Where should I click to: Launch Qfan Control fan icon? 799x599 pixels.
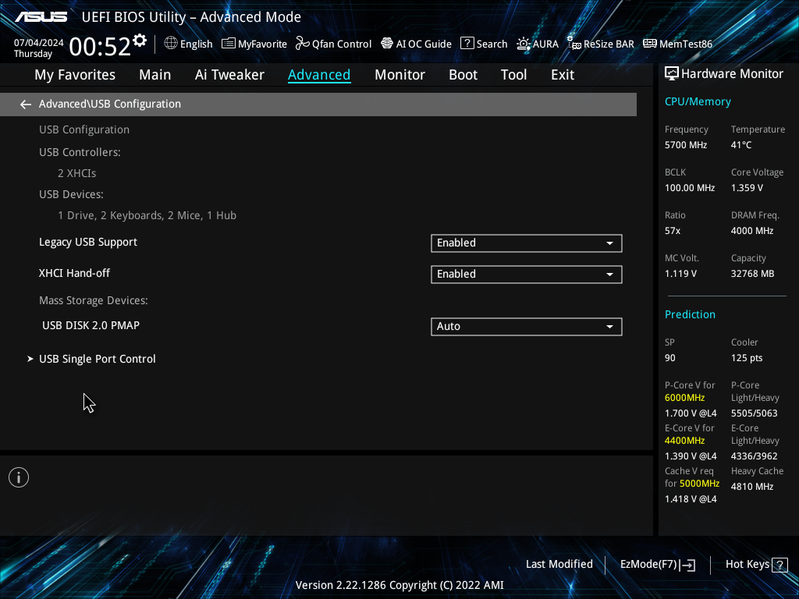(303, 44)
